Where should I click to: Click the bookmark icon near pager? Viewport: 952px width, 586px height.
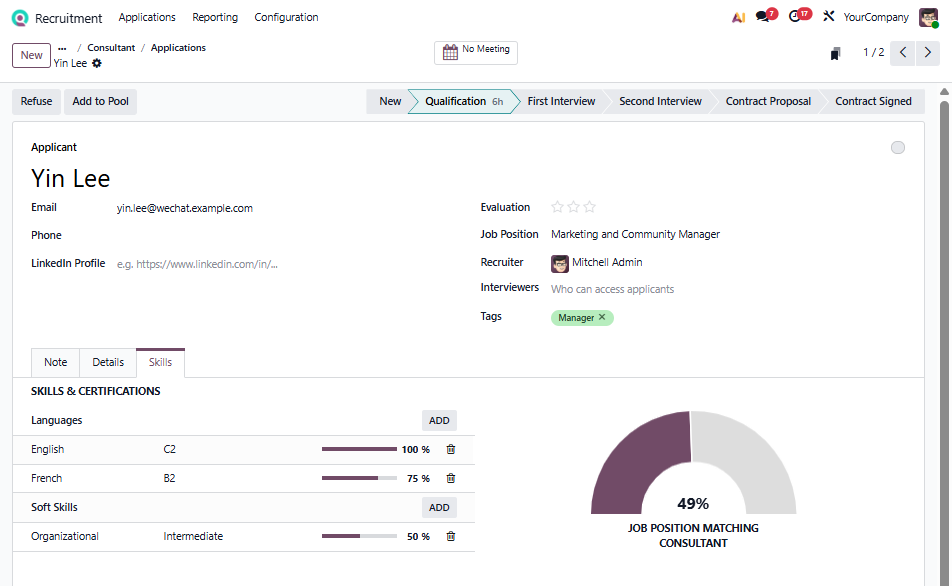click(835, 54)
